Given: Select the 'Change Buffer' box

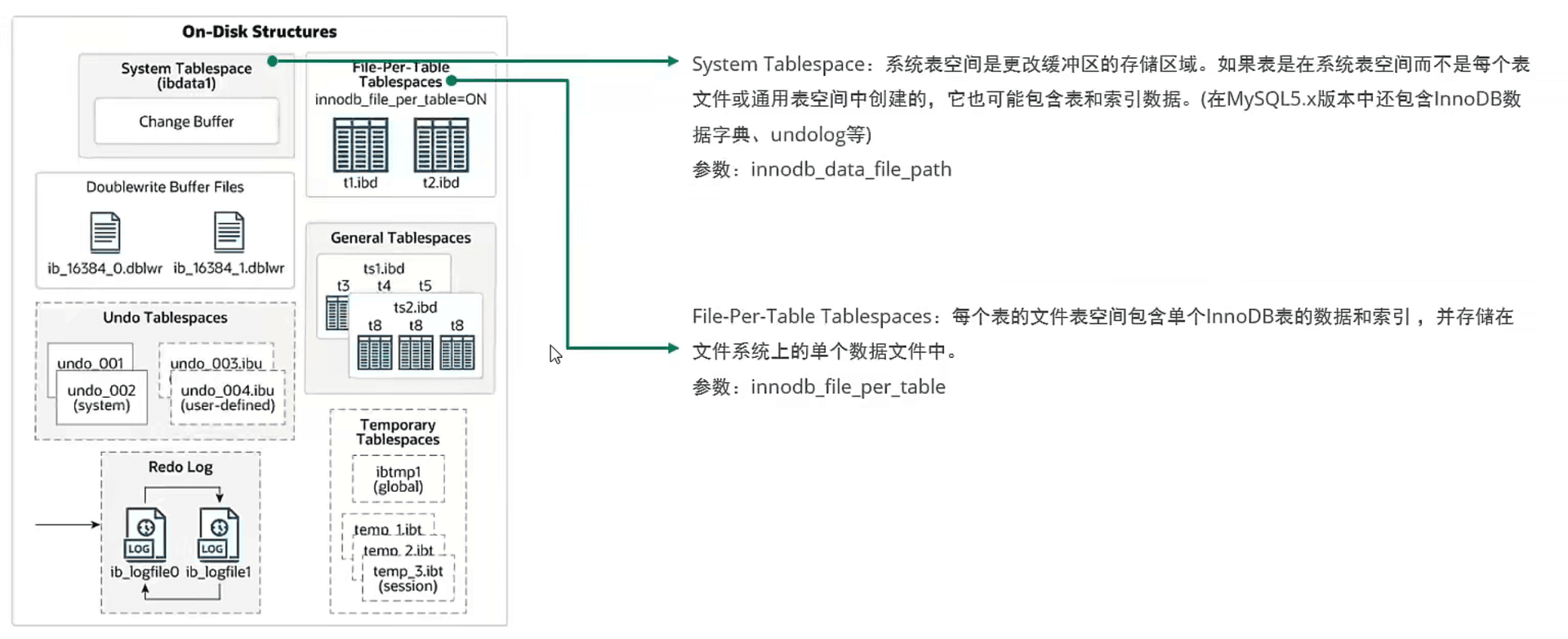Looking at the screenshot, I should point(186,121).
